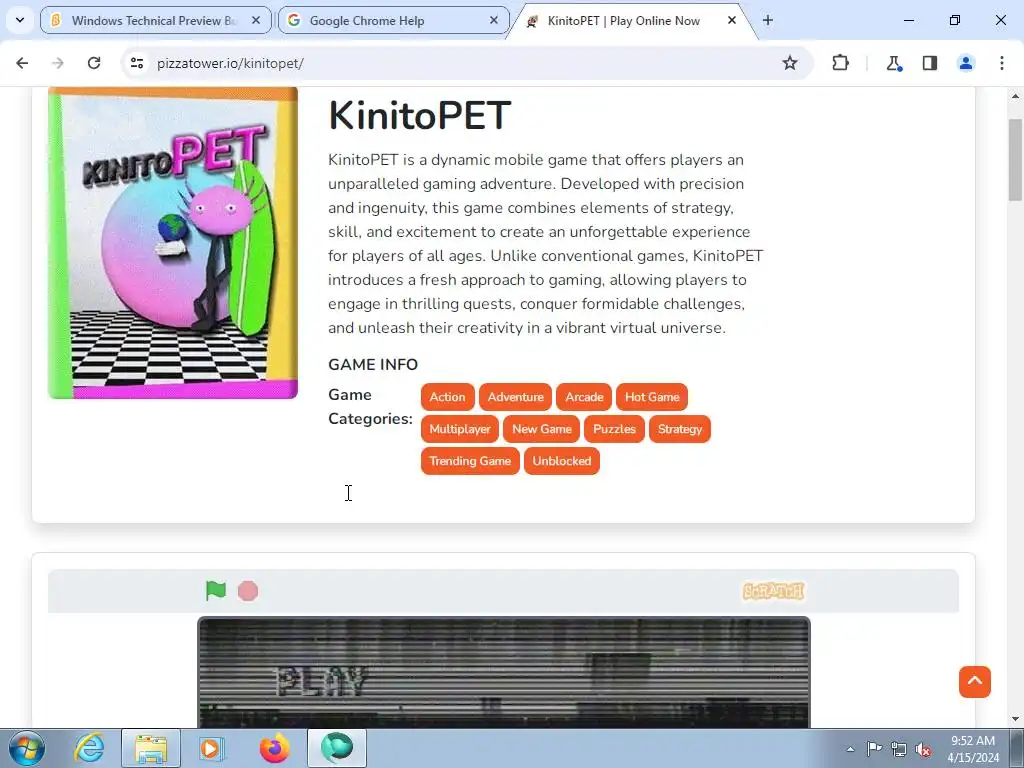Launch Internet Explorer from the taskbar
The image size is (1024, 768).
click(89, 748)
